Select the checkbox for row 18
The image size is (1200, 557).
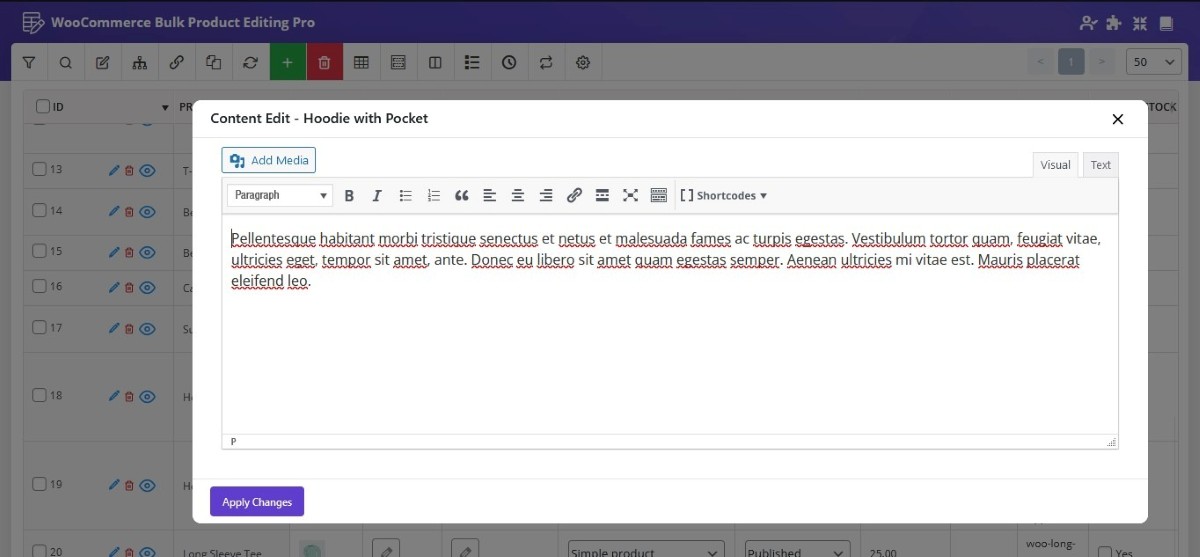40,396
